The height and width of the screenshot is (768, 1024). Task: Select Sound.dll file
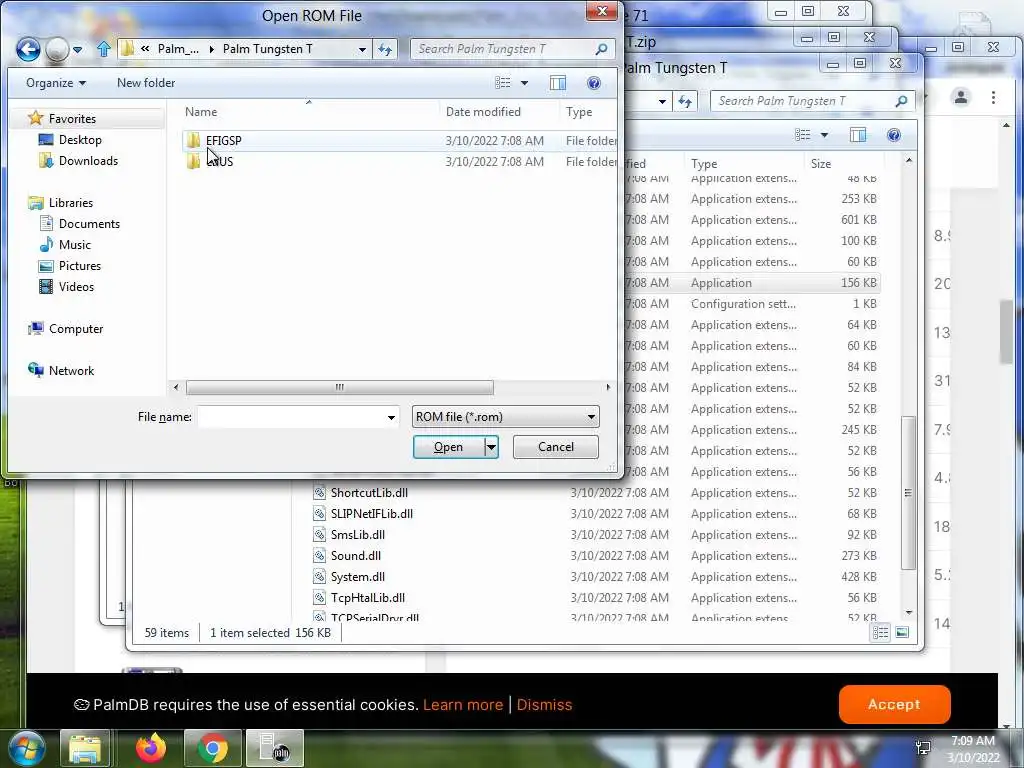[355, 556]
